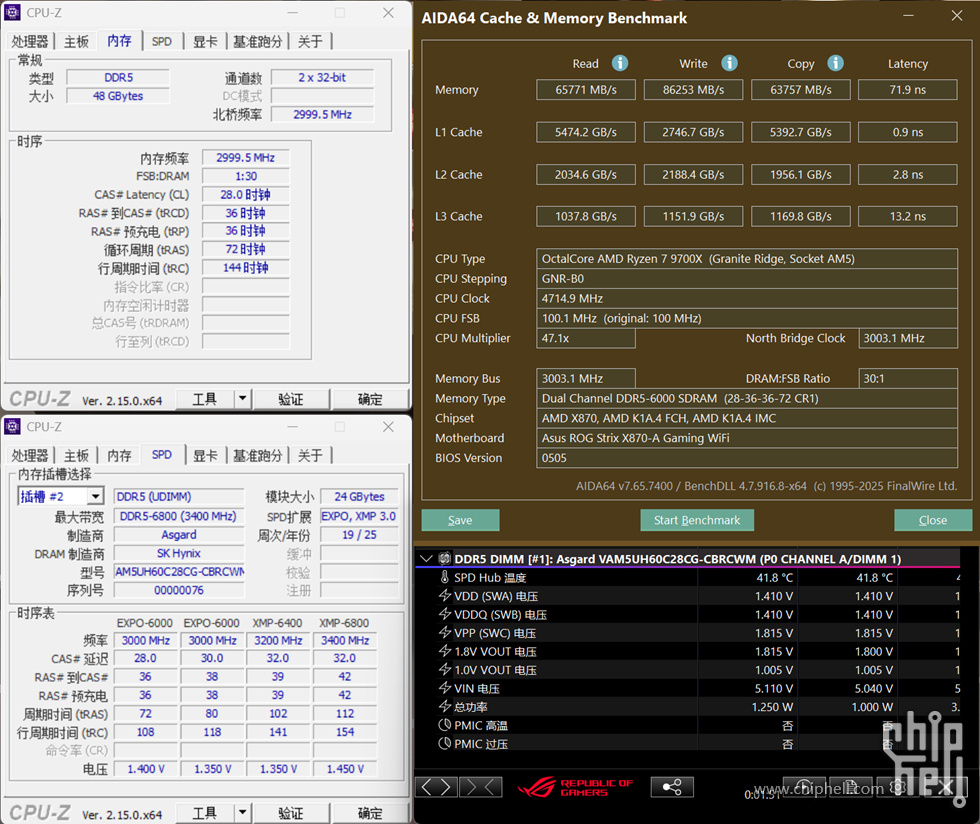The width and height of the screenshot is (980, 824).
Task: Click 验证 button in memory CPU-Z window
Action: (x=291, y=399)
